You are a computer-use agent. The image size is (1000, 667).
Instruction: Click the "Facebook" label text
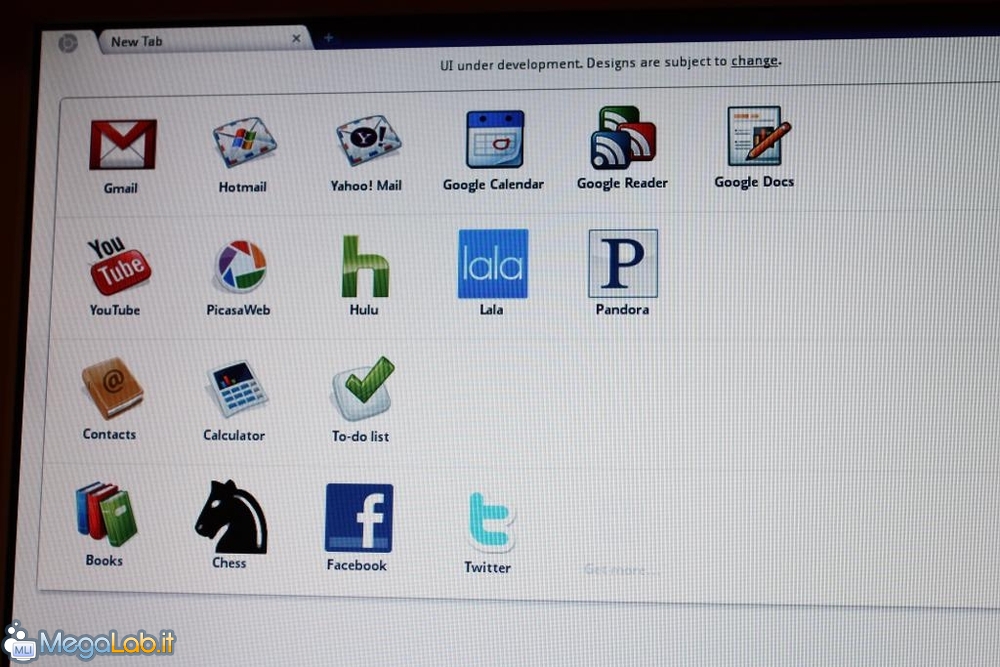point(357,565)
